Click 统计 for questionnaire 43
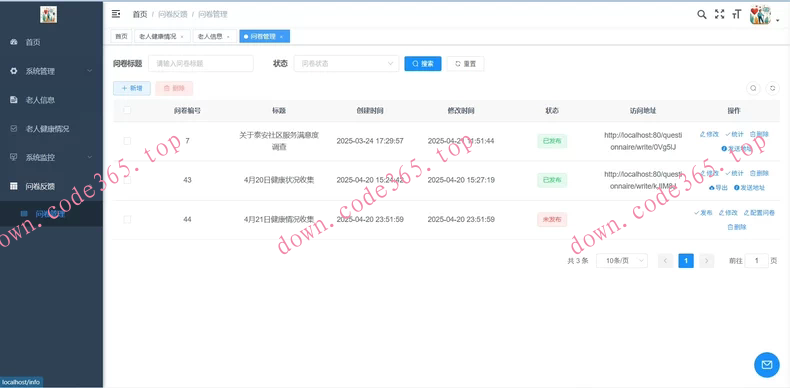790x388 pixels. 735,173
